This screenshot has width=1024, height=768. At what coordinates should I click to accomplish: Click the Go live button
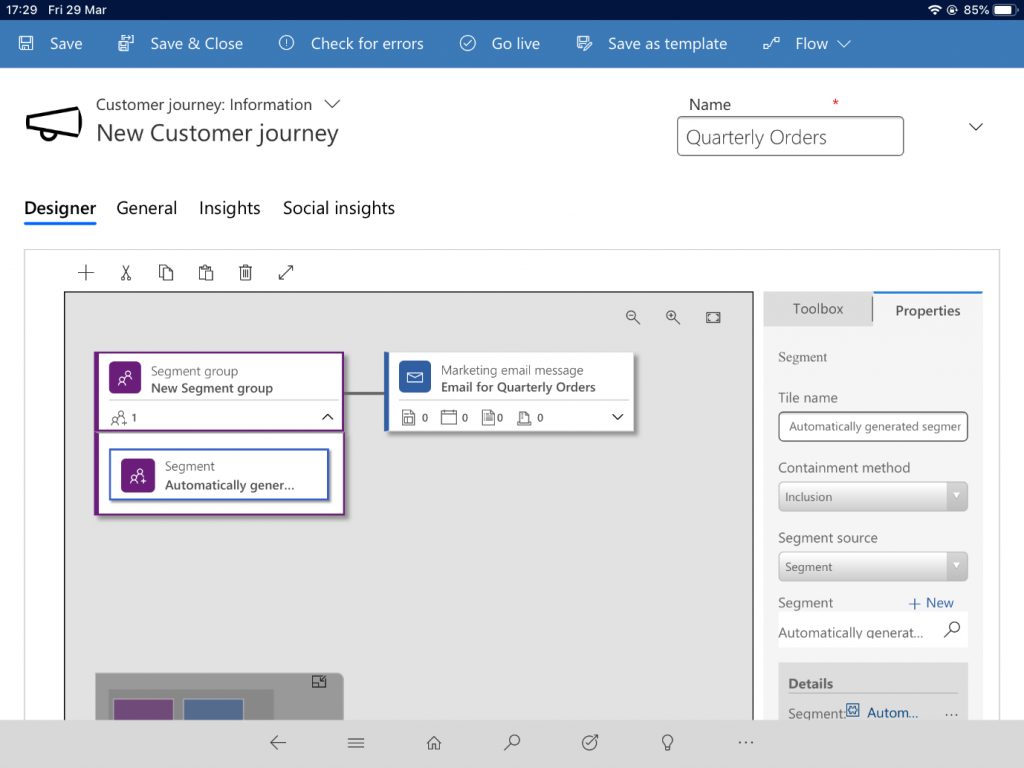500,44
